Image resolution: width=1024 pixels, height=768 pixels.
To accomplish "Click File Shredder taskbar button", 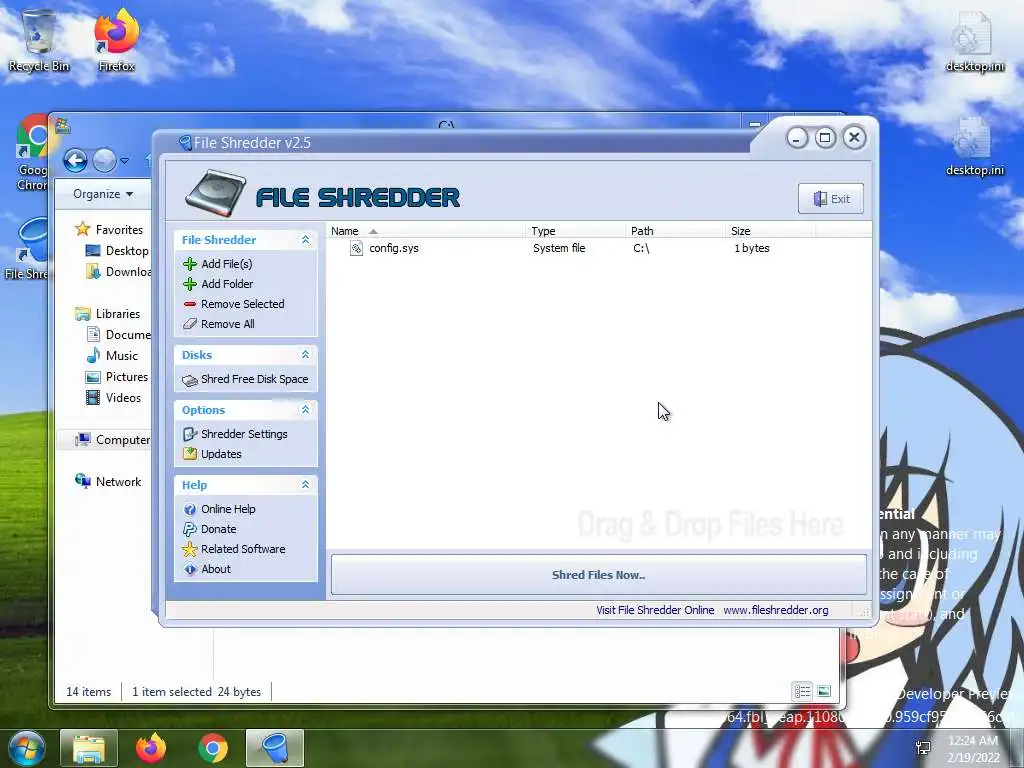I will click(275, 748).
